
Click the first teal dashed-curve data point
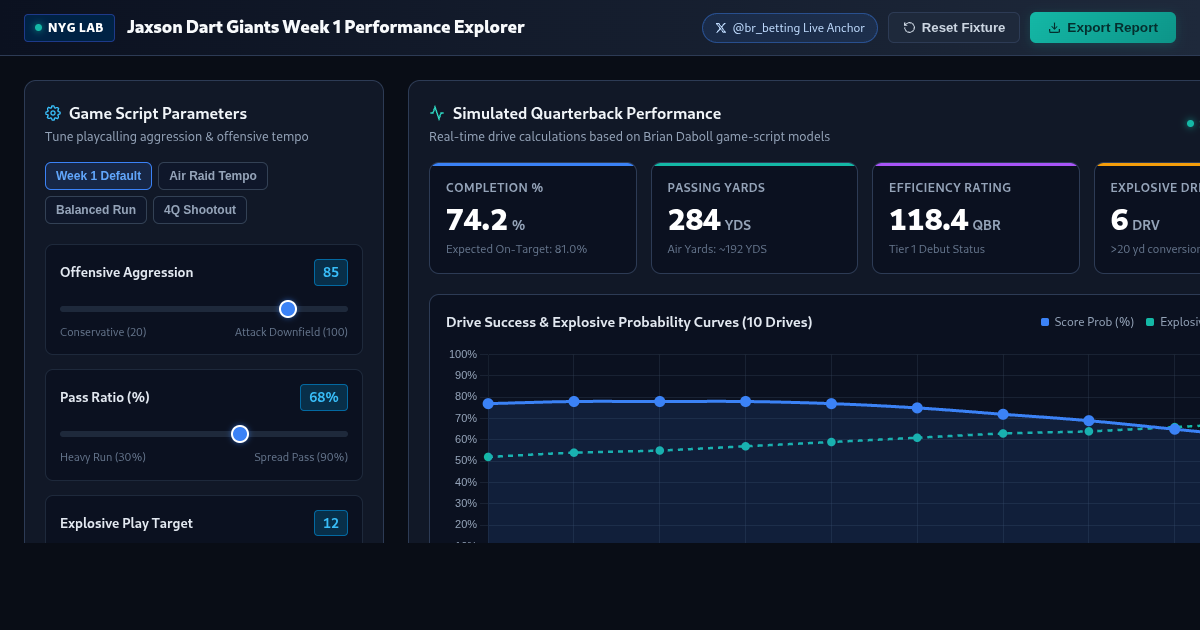click(488, 457)
